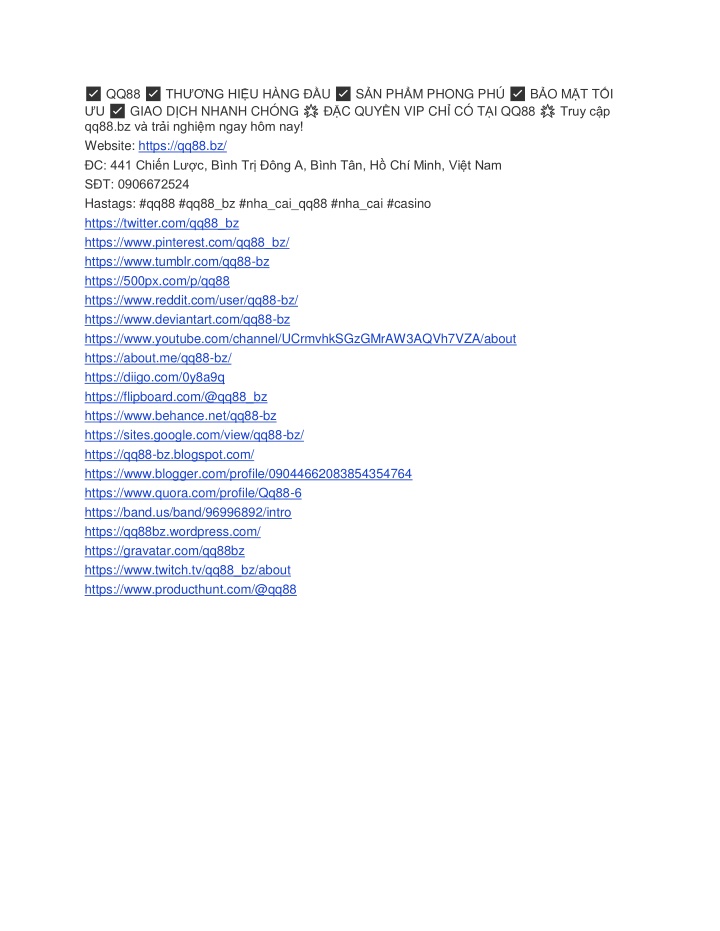Open the YouTube channel about link

300,339
